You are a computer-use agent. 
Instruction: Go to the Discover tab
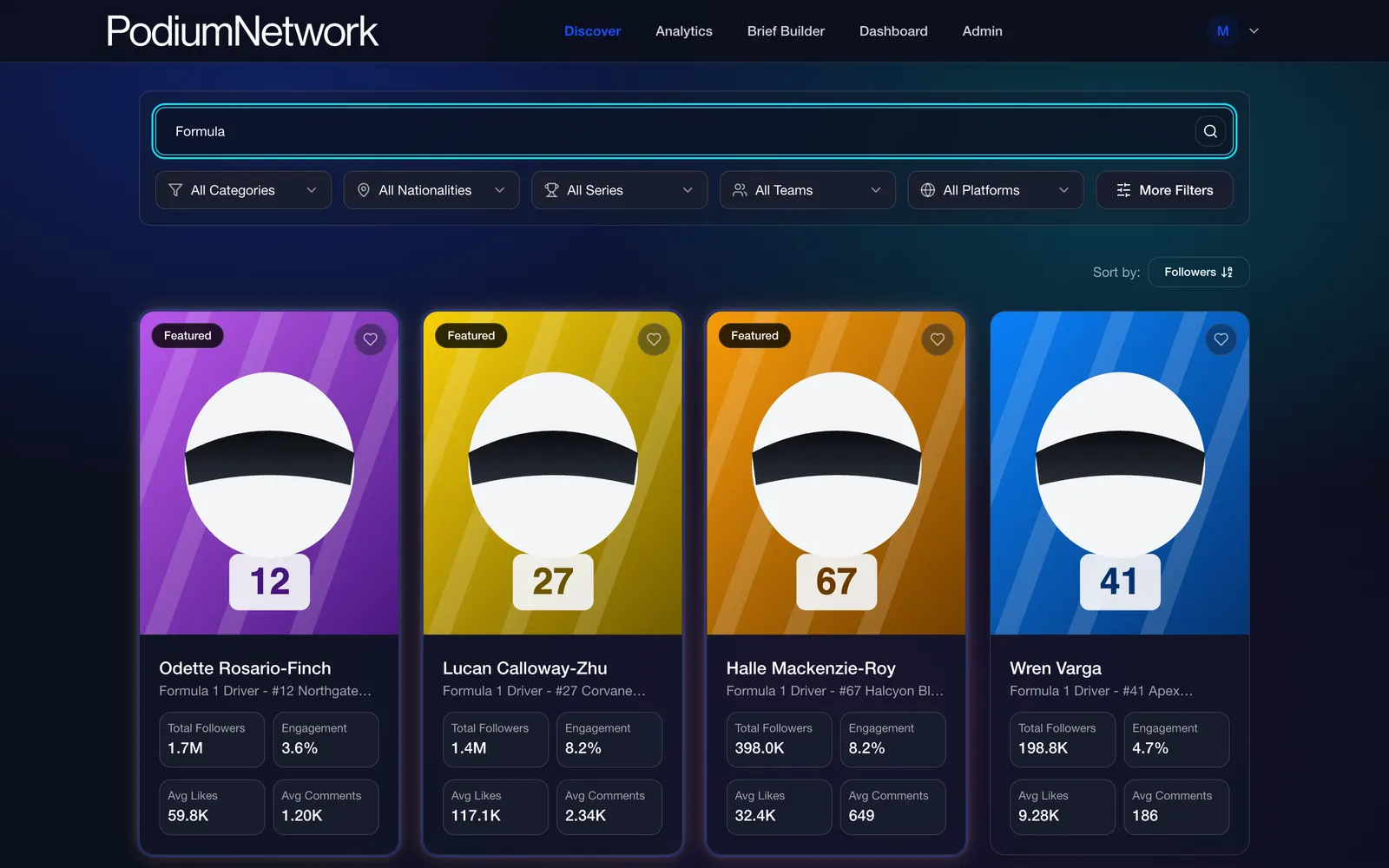592,31
